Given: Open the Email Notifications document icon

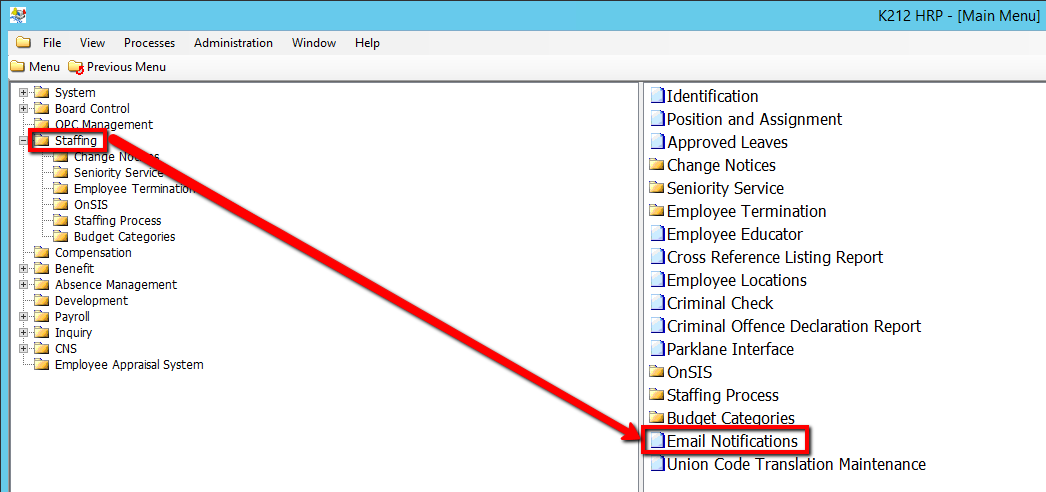Looking at the screenshot, I should (657, 441).
